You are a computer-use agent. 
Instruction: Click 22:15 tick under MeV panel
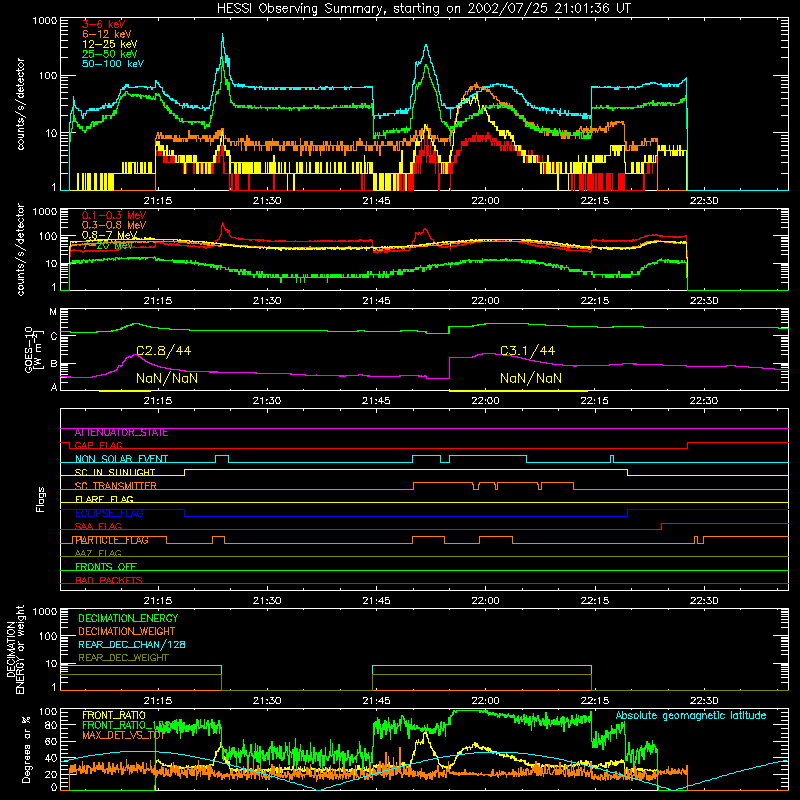594,301
